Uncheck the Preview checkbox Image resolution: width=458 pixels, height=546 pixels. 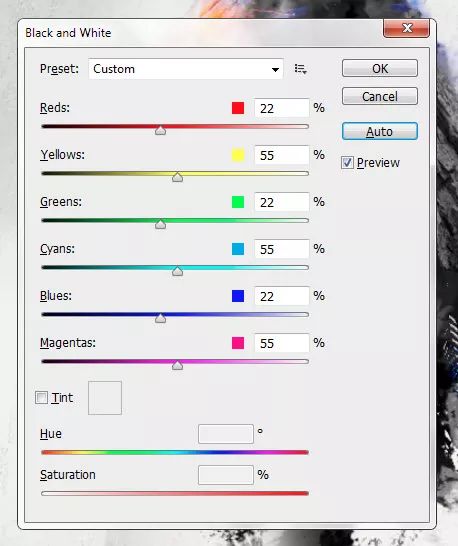click(347, 163)
